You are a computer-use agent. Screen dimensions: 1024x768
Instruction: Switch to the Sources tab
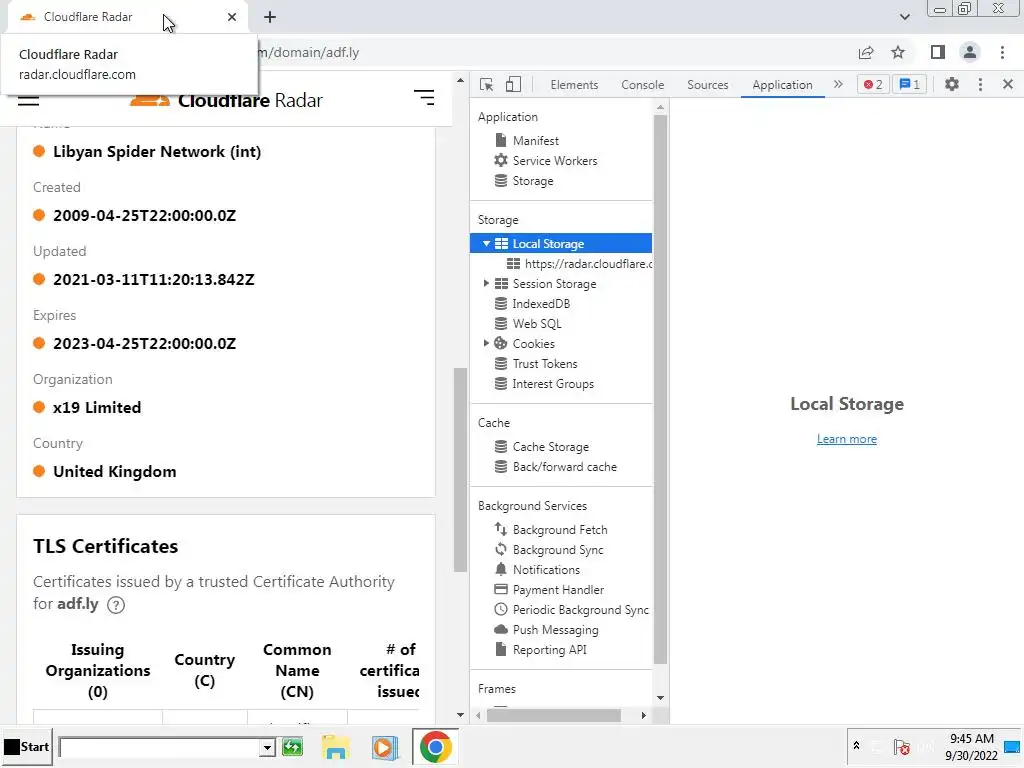tap(707, 85)
